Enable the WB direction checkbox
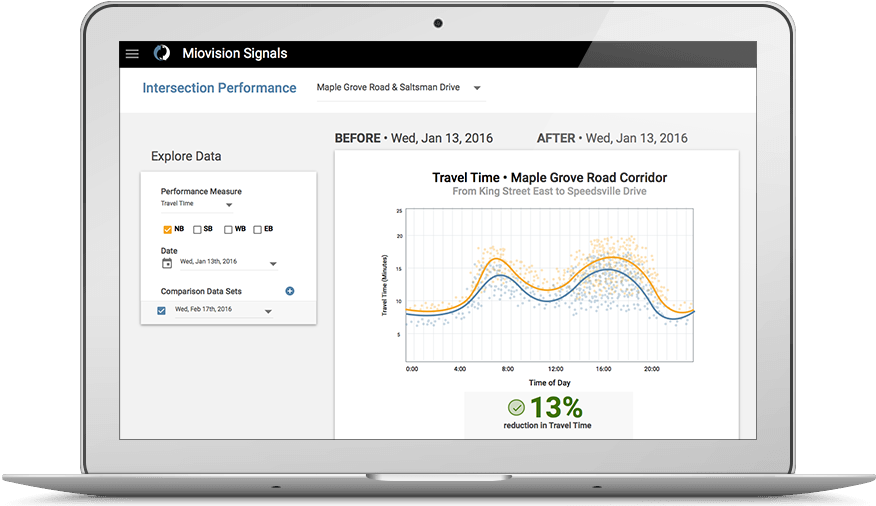The width and height of the screenshot is (876, 506). coord(228,230)
